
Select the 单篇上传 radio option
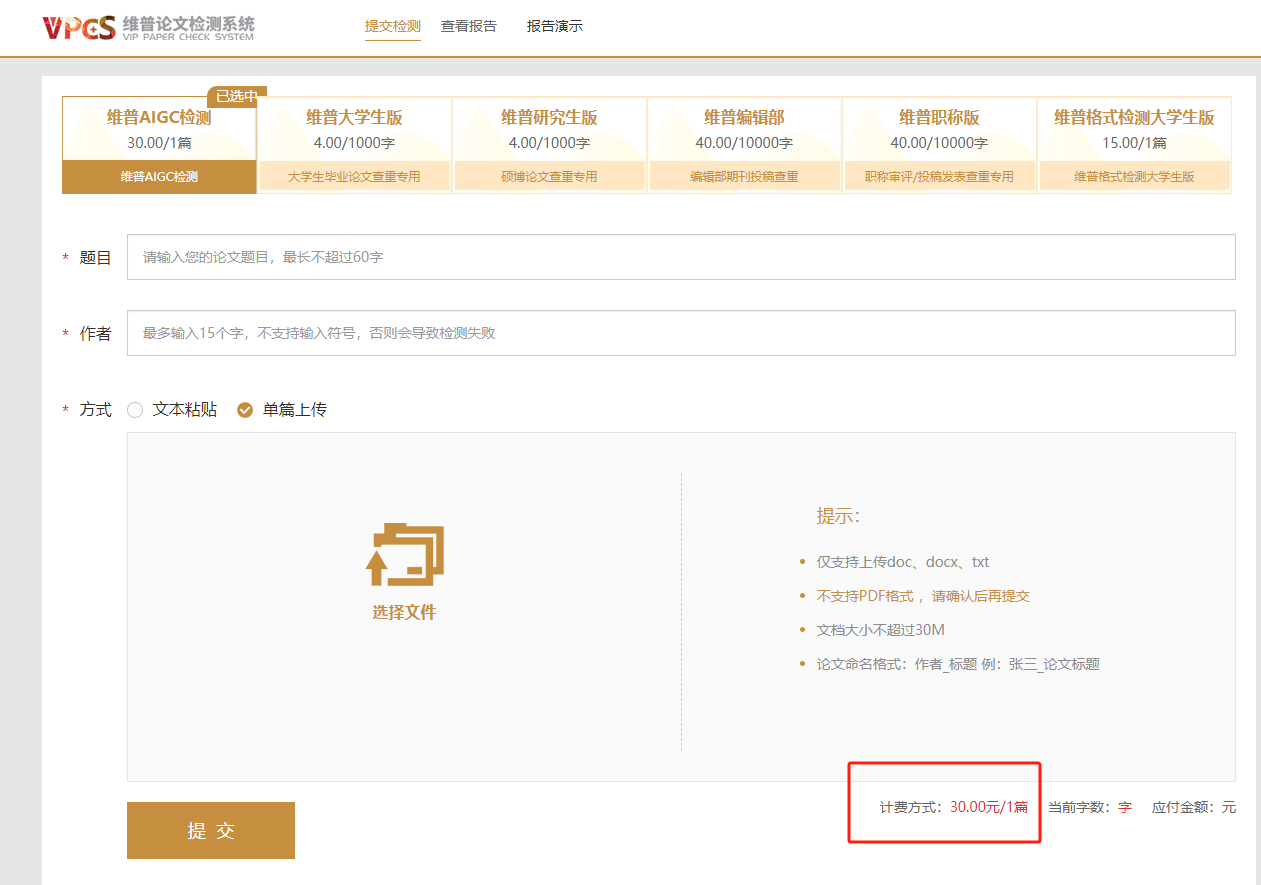[245, 409]
